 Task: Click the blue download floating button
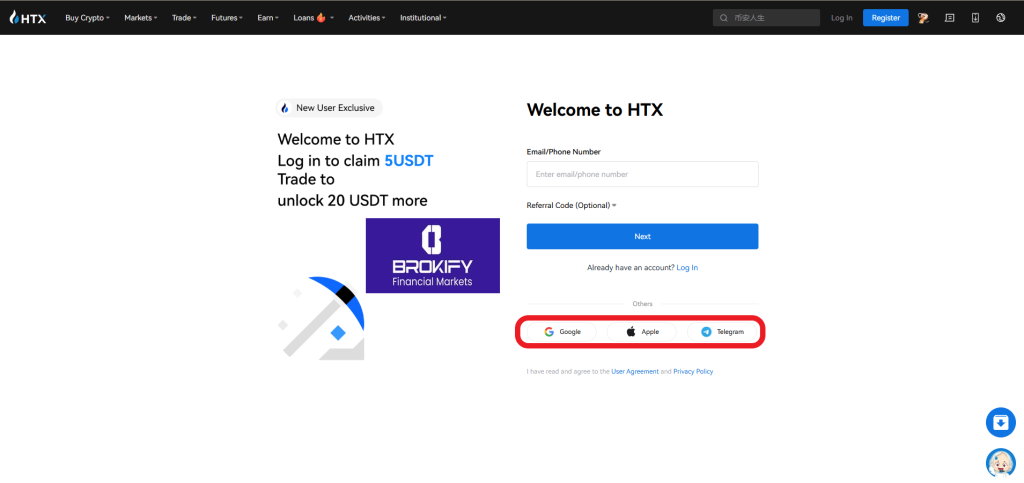tap(1000, 422)
